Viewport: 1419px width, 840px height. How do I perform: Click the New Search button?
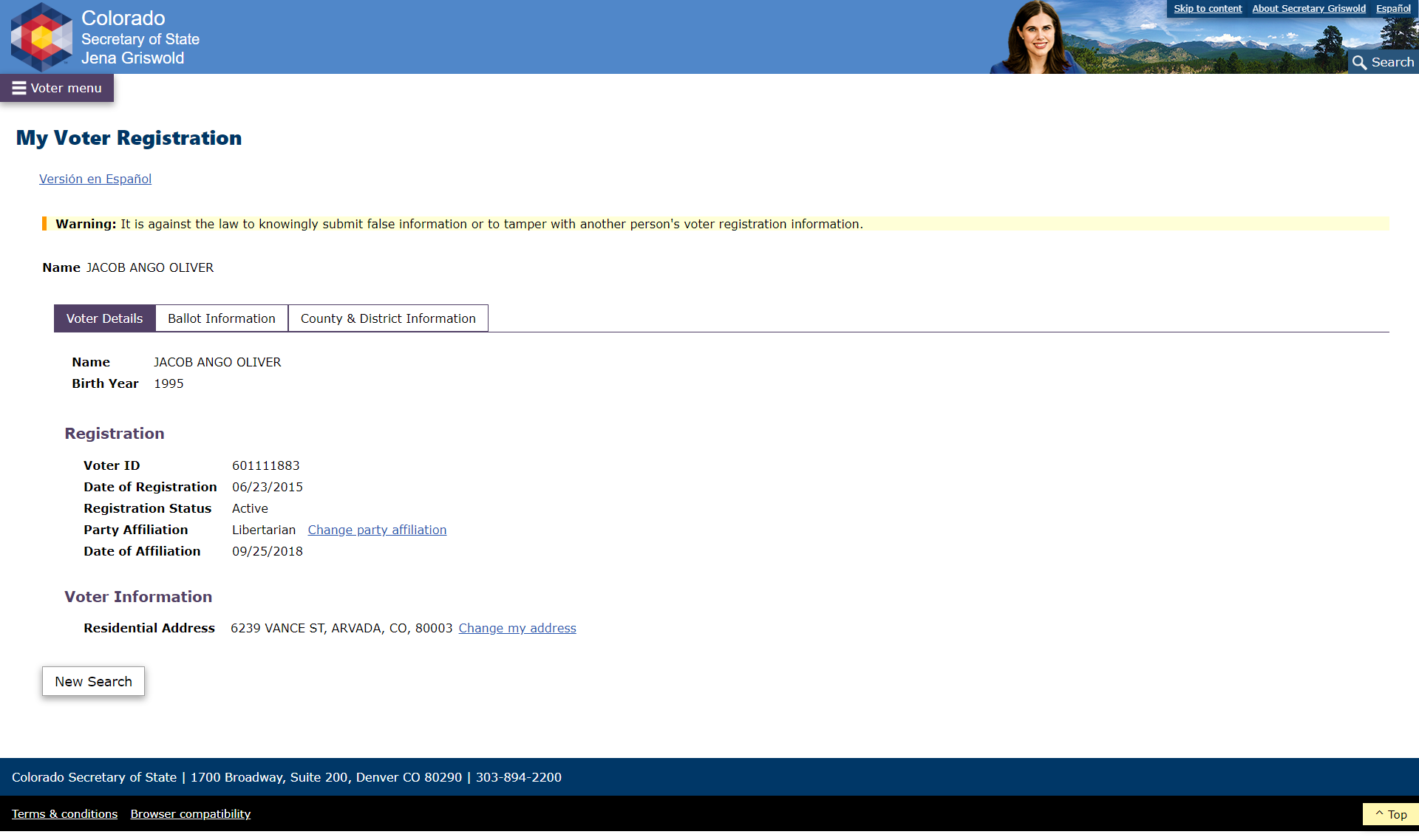[x=93, y=681]
